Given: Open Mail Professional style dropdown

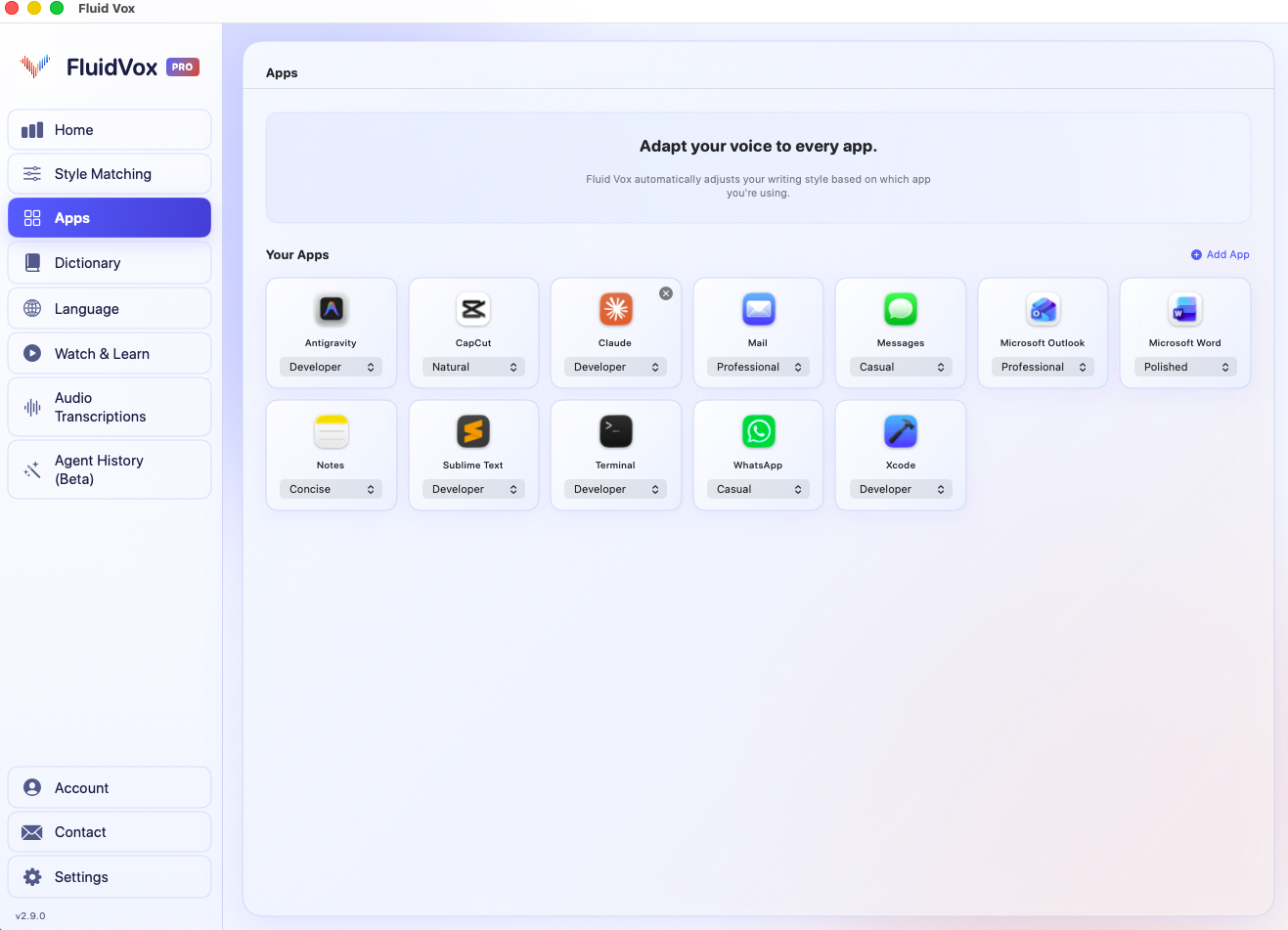Looking at the screenshot, I should coord(758,367).
